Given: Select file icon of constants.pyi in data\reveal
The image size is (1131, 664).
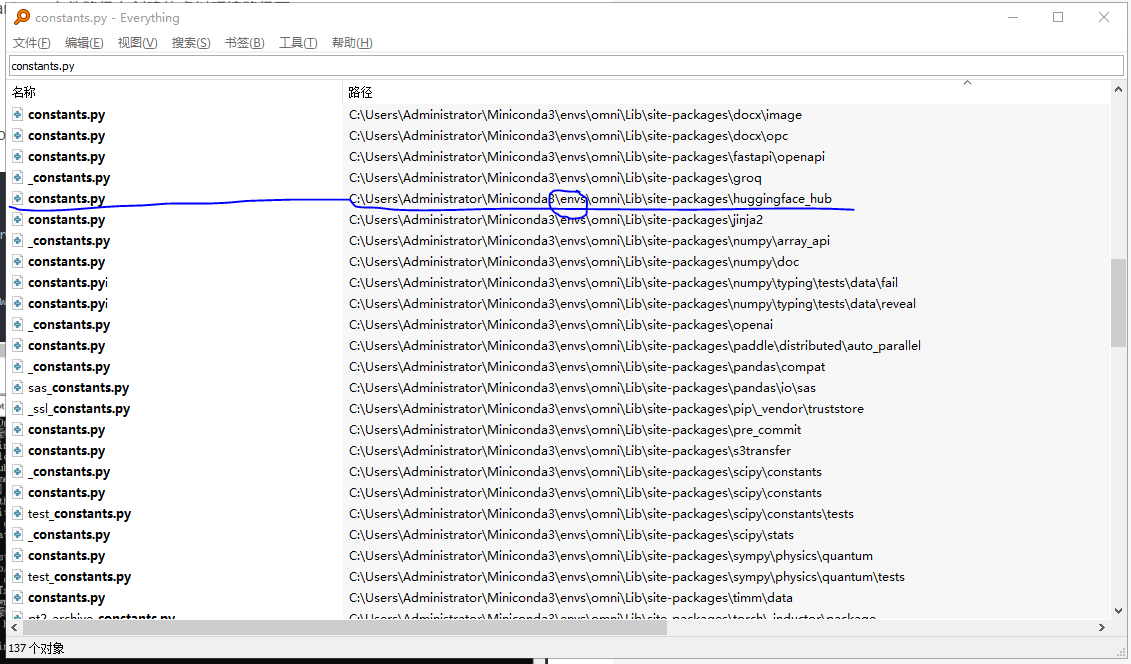Looking at the screenshot, I should [x=17, y=303].
